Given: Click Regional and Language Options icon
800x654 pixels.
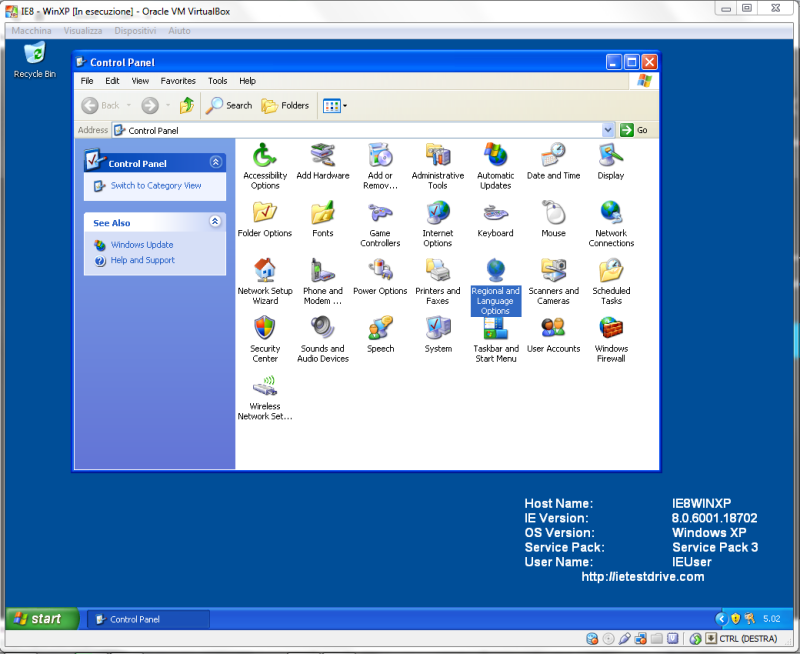Looking at the screenshot, I should (495, 286).
